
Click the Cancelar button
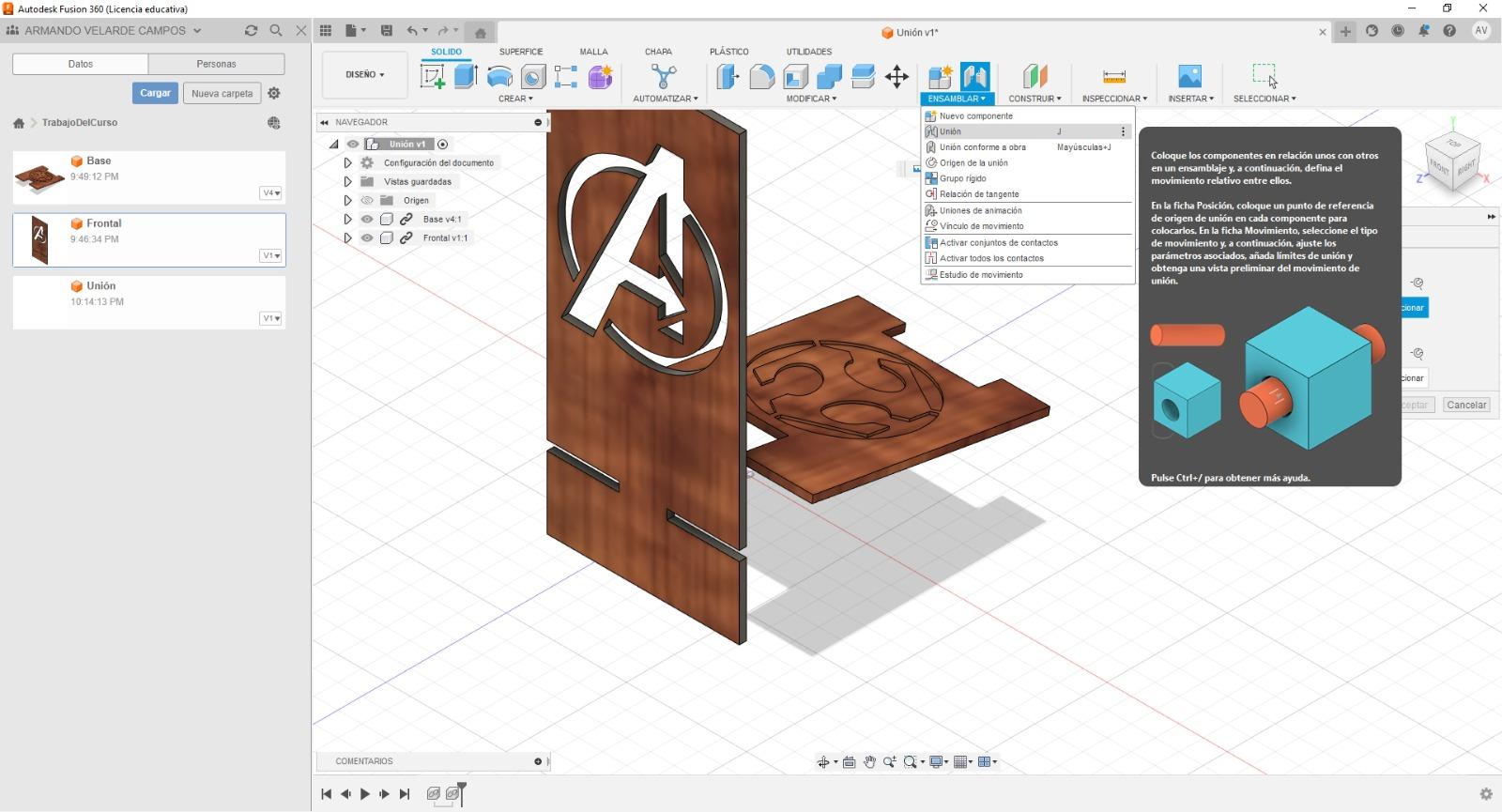(x=1465, y=405)
